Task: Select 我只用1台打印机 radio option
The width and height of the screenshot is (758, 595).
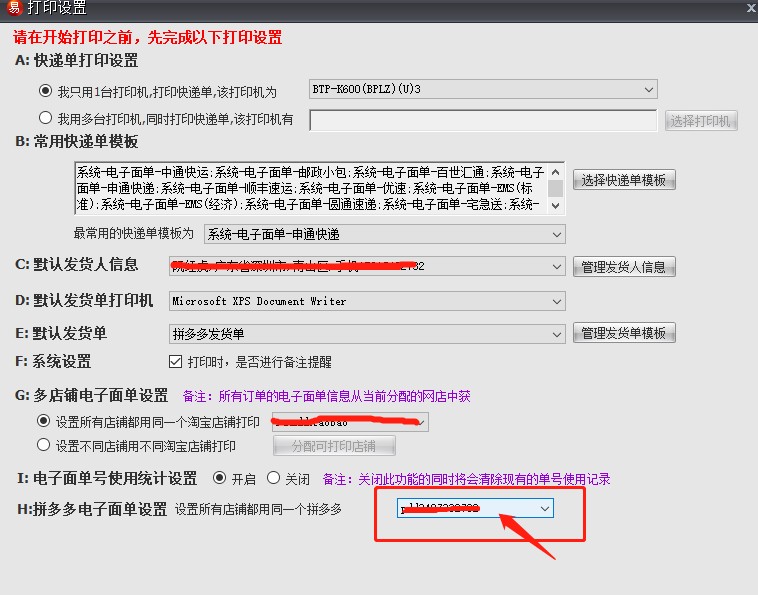Action: pos(45,91)
